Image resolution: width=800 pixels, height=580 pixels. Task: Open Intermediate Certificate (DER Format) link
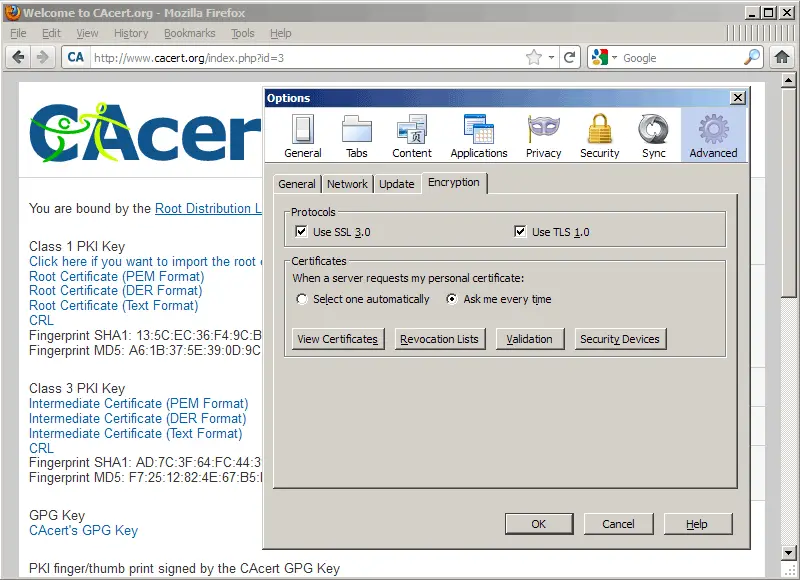click(137, 418)
